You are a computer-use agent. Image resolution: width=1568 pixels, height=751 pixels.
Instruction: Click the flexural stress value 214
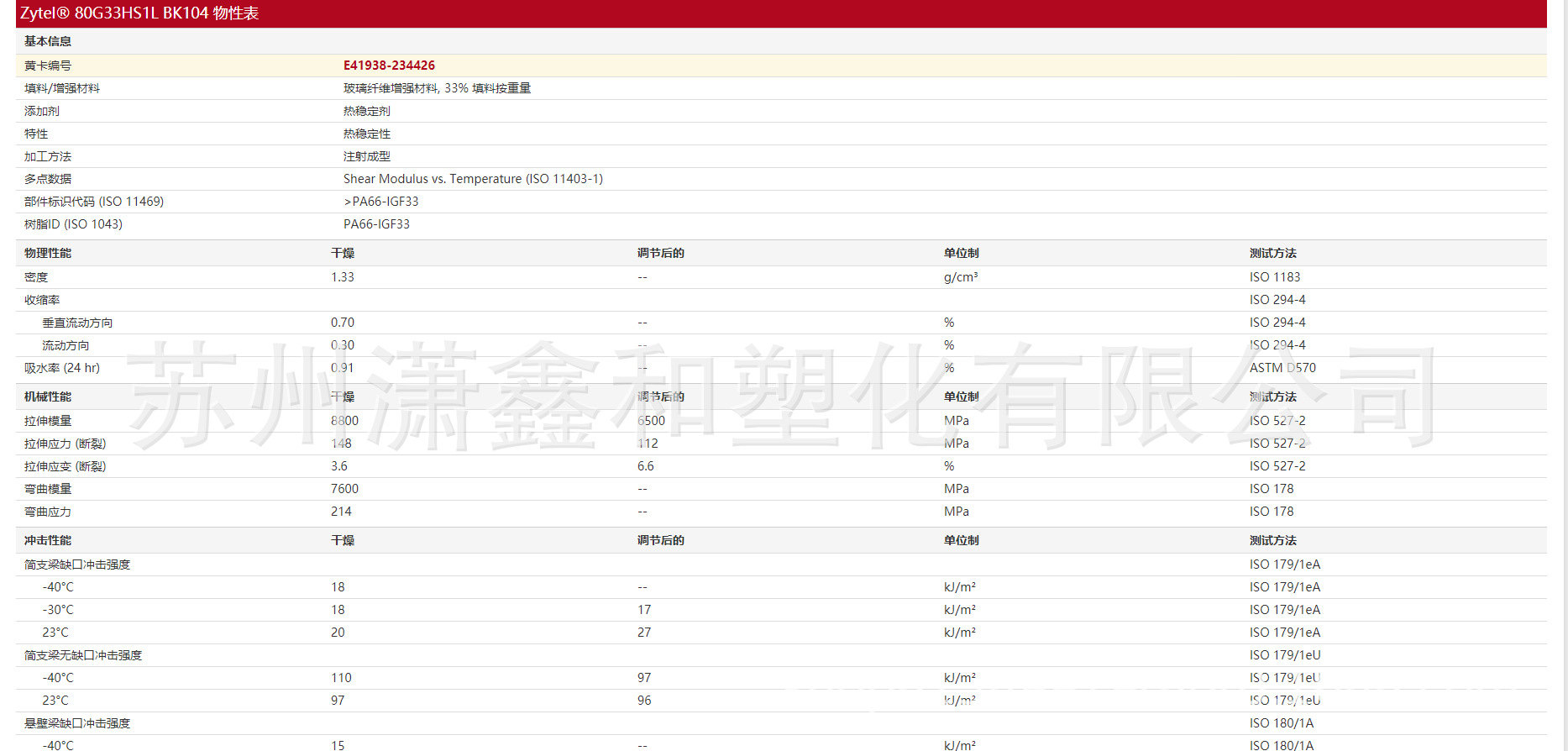341,512
